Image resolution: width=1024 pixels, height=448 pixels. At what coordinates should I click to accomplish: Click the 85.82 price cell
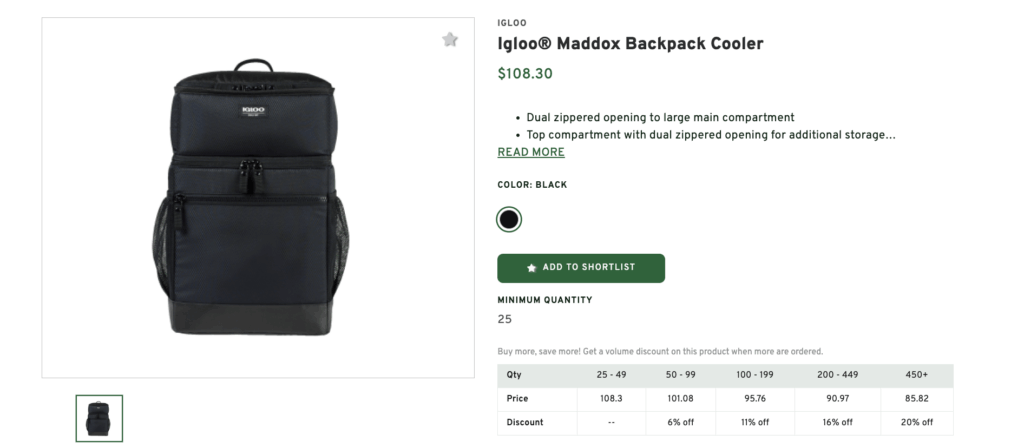point(917,398)
